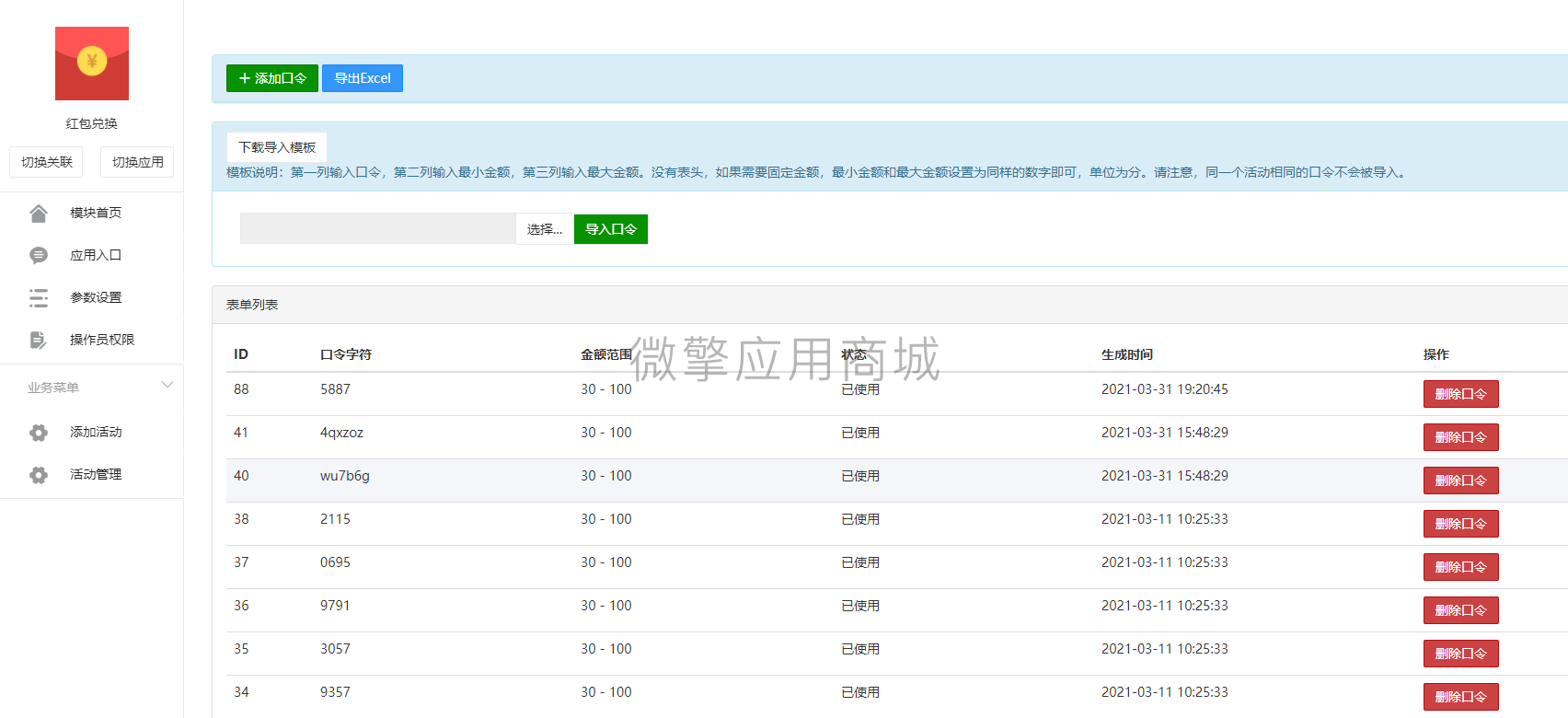Click ID cell 40
This screenshot has width=1568, height=718.
click(241, 476)
